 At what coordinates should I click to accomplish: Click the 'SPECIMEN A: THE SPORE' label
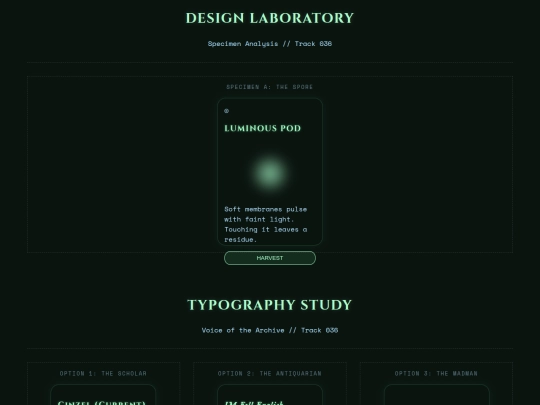[x=270, y=87]
